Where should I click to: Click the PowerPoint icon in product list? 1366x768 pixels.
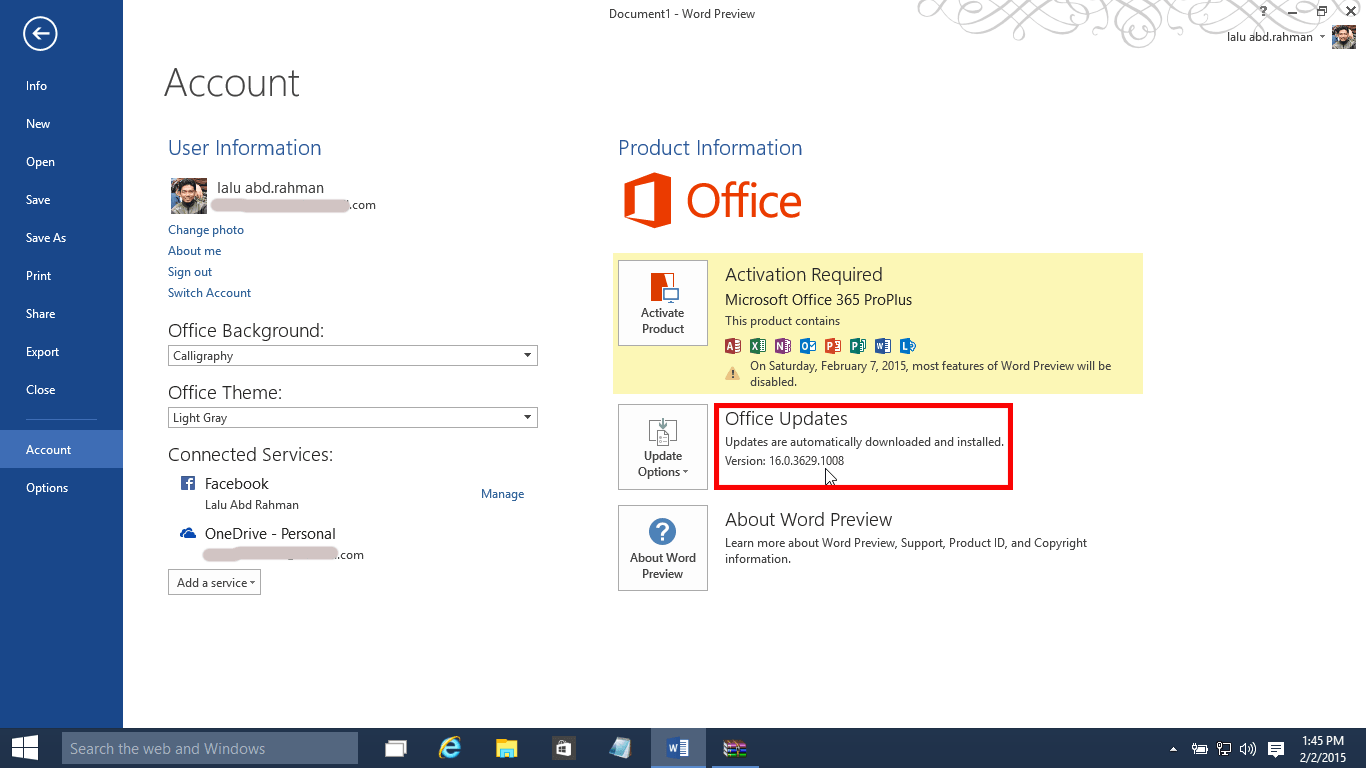(x=832, y=346)
